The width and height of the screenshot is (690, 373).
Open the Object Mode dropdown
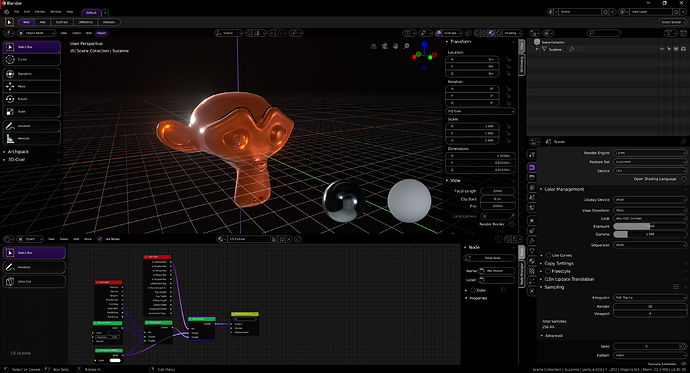click(37, 33)
